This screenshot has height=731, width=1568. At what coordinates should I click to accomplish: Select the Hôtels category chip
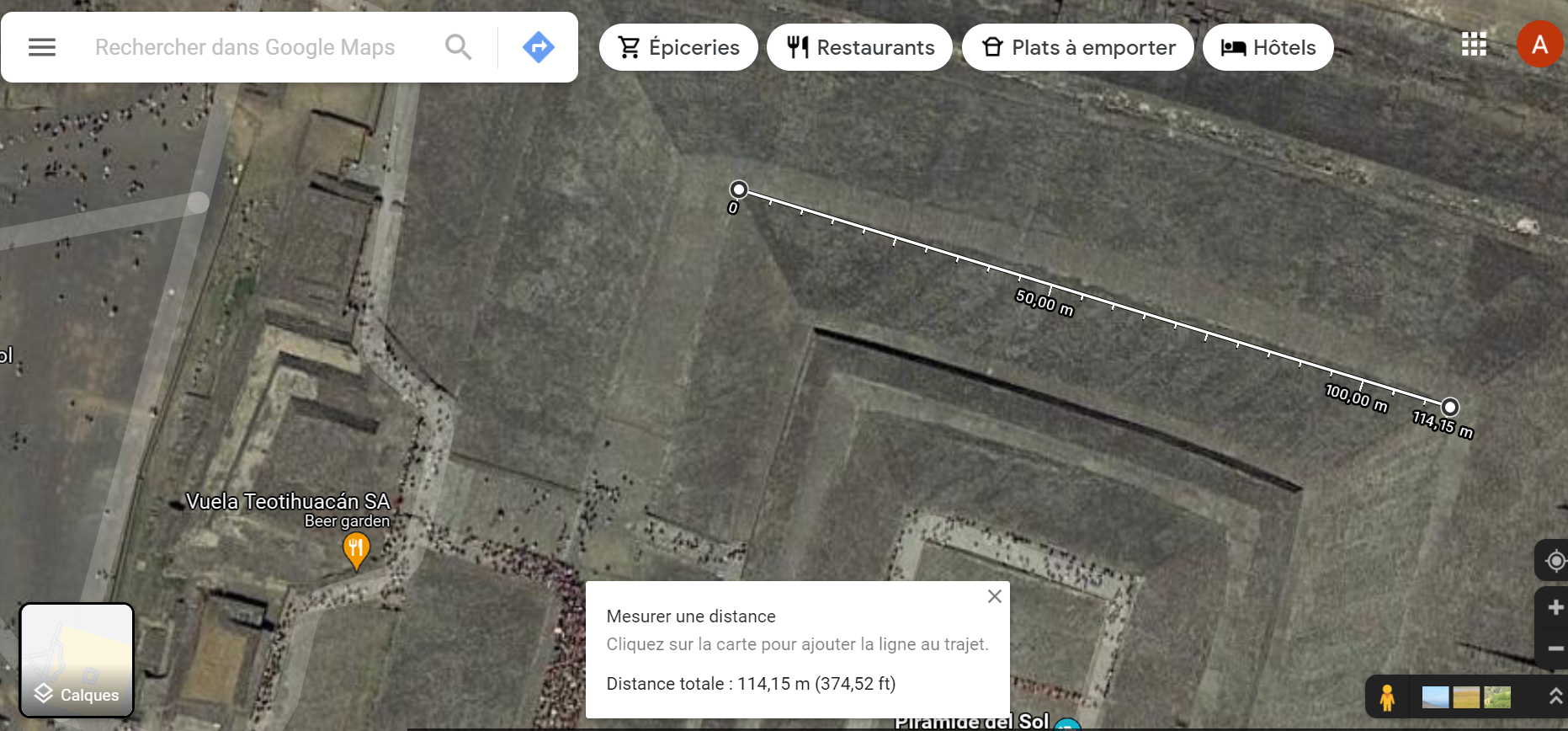click(1268, 47)
